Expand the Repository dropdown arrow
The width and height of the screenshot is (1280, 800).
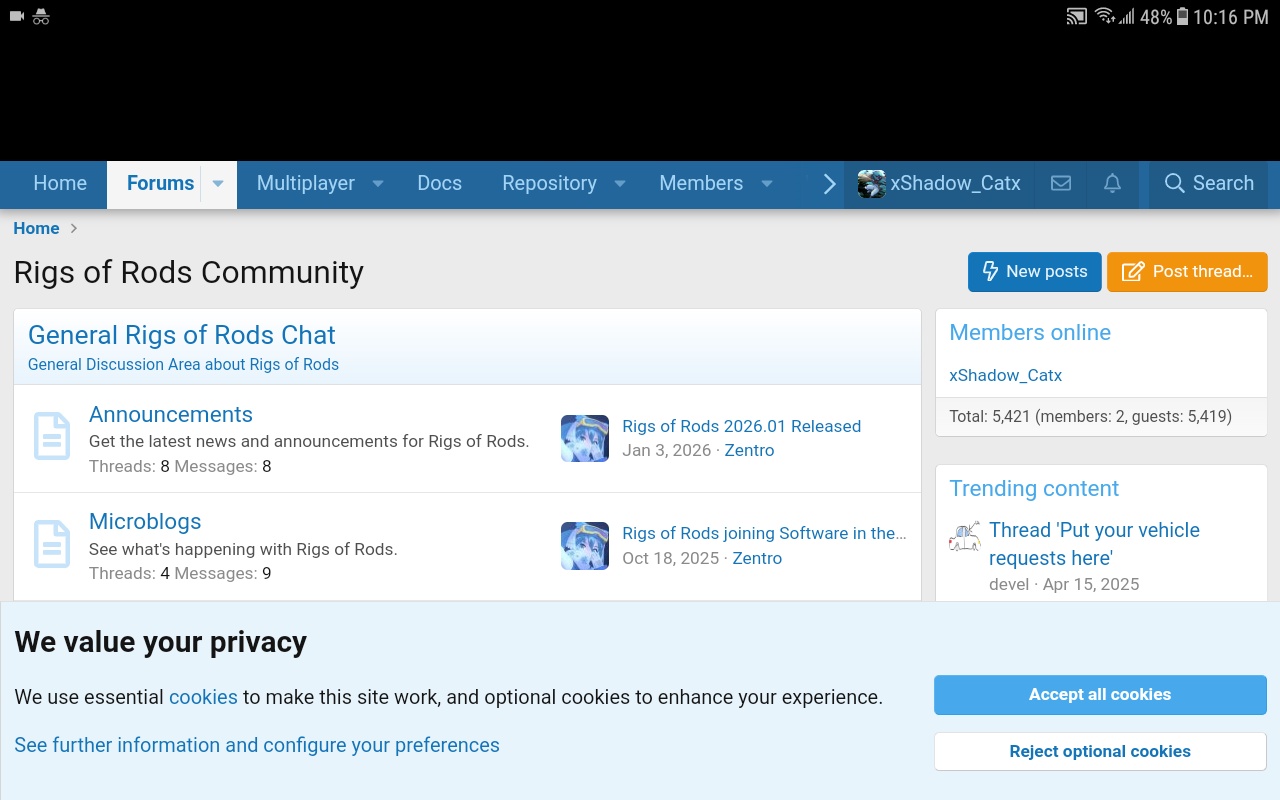click(620, 184)
